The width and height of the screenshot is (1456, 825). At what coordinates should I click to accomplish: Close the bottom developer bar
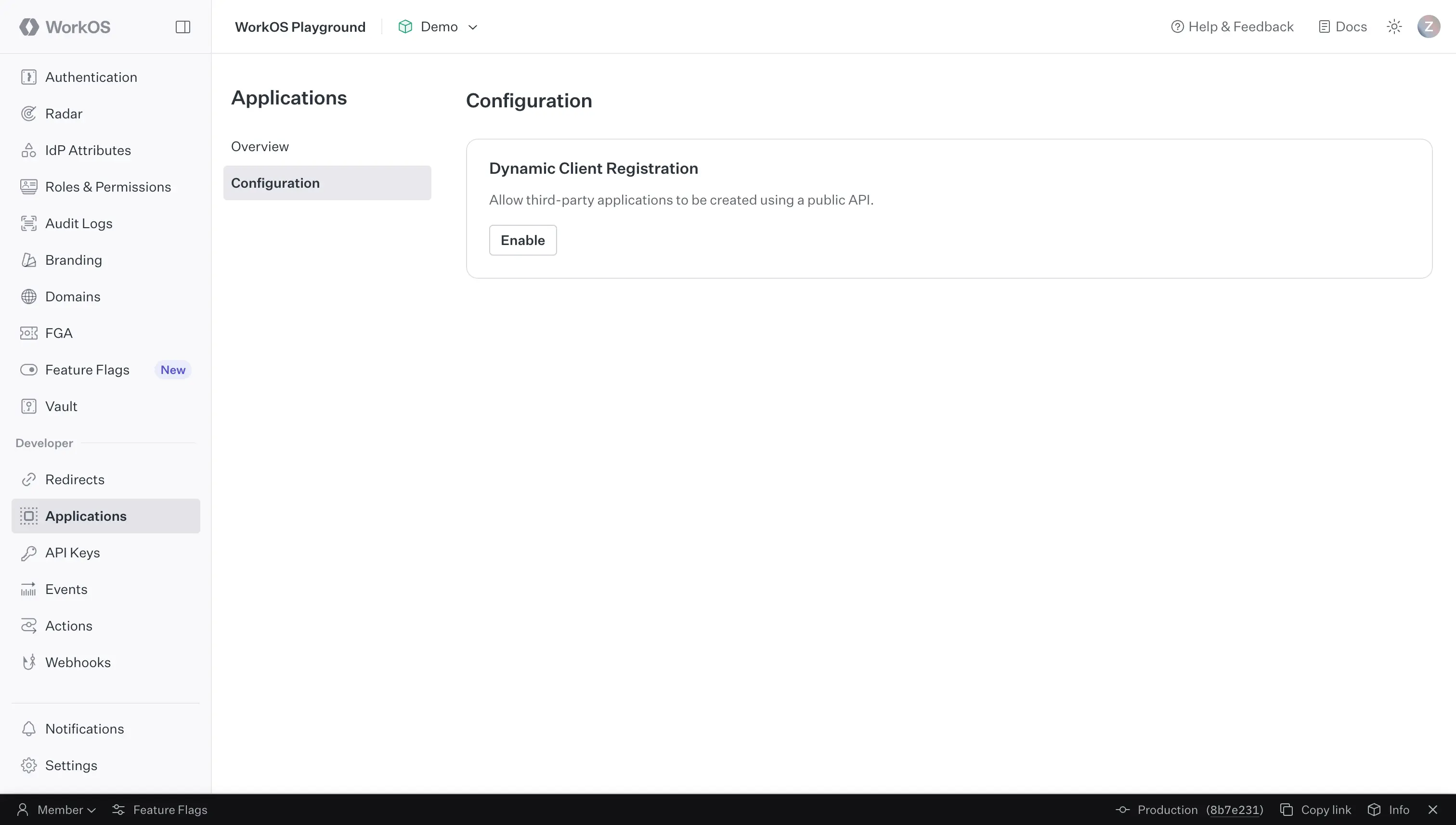1433,810
